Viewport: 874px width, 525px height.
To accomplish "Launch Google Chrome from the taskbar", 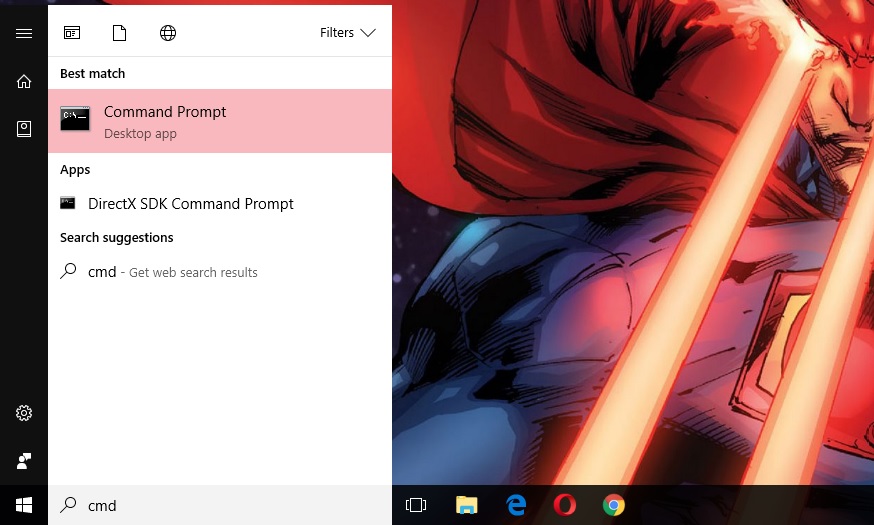I will (614, 505).
